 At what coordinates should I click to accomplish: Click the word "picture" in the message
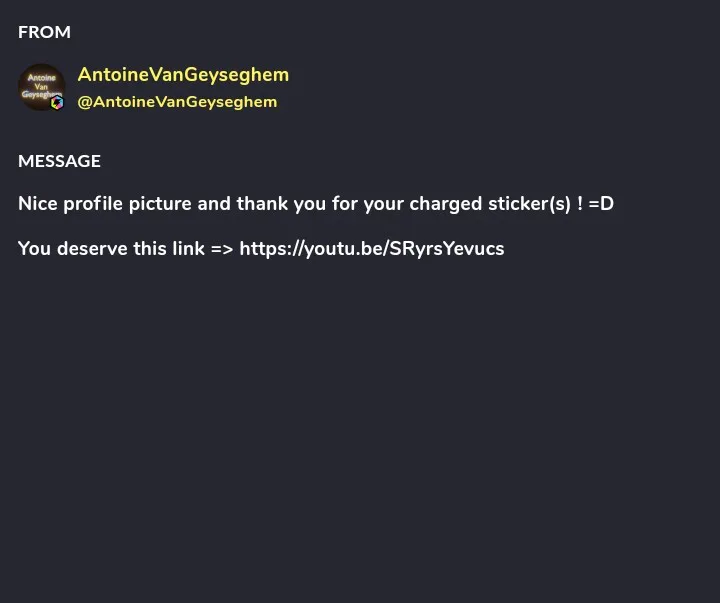point(160,204)
